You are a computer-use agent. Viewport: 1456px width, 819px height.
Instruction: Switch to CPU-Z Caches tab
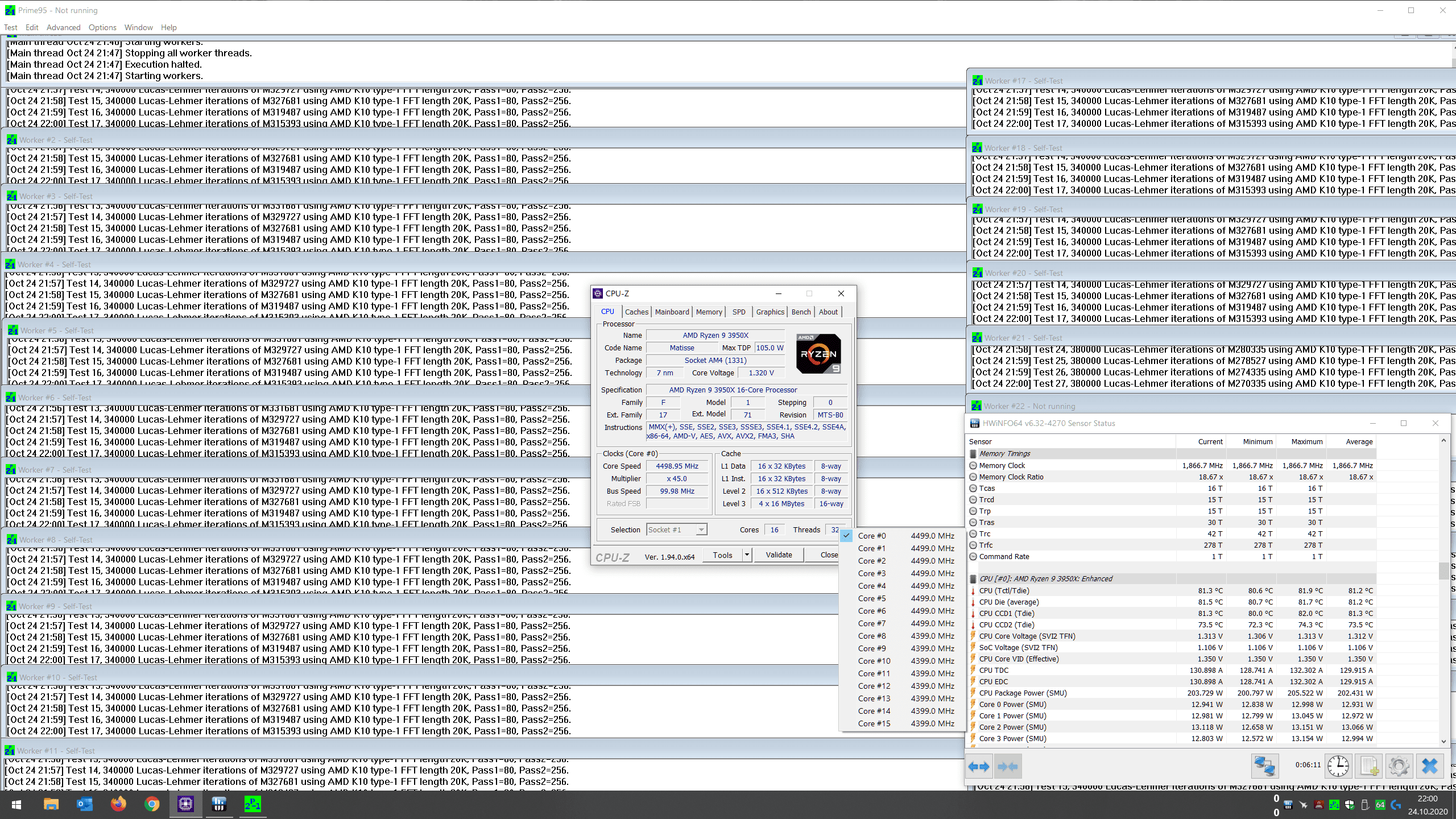[x=636, y=312]
